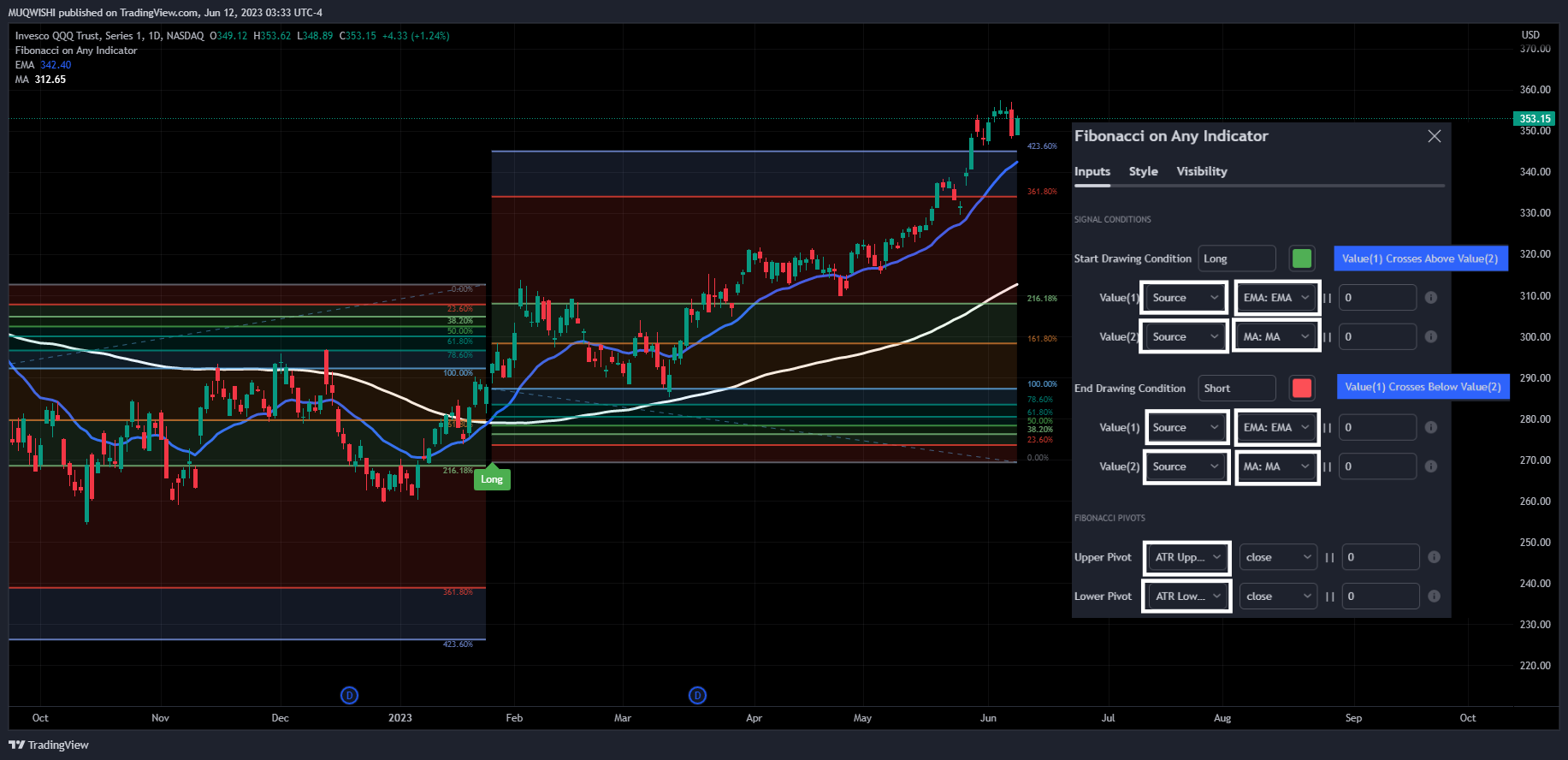Click Start condition Value(1) number field
The height and width of the screenshot is (760, 1568).
(x=1377, y=298)
